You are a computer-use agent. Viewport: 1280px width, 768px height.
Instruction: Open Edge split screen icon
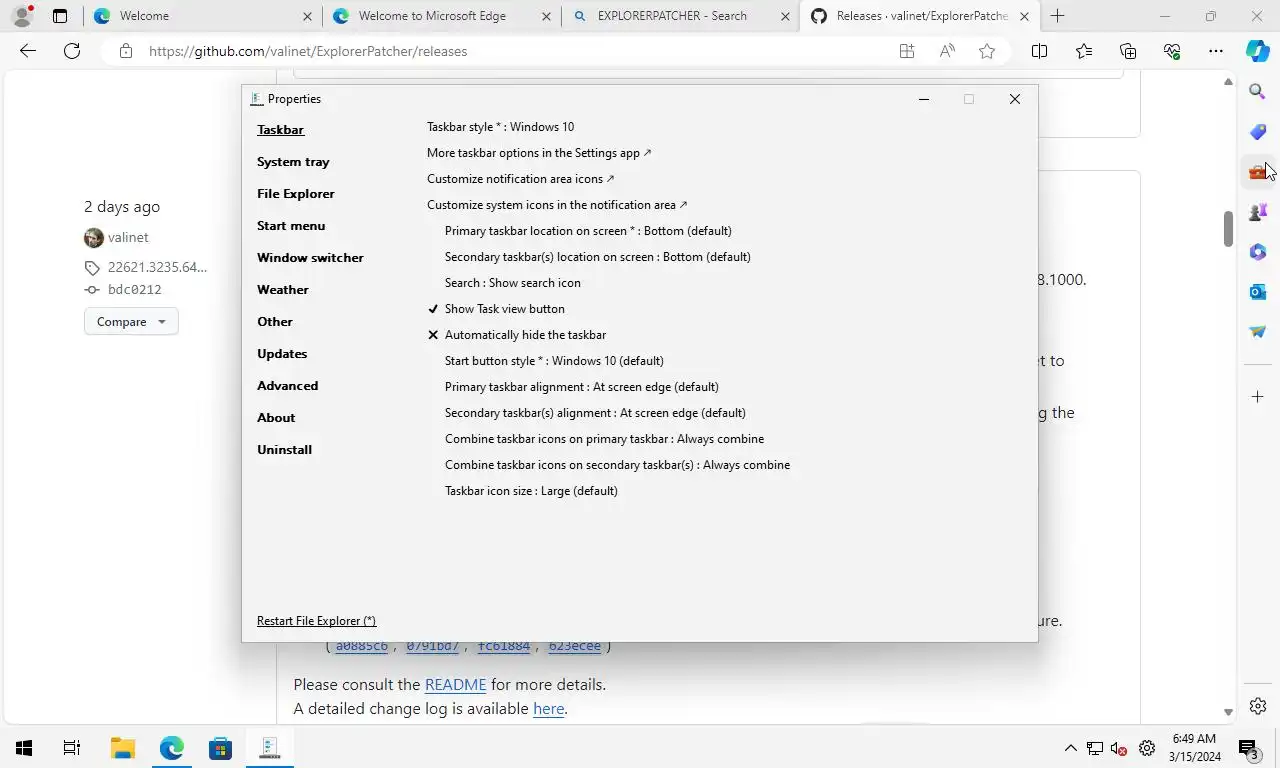(1039, 51)
